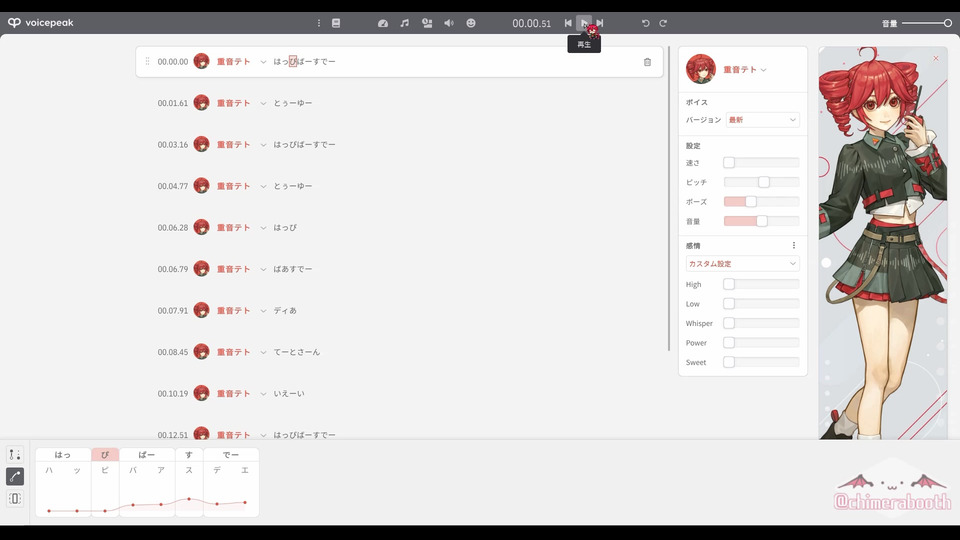Click the text とぅーゆー on 00.01.61 line
The width and height of the screenshot is (960, 540).
[x=293, y=103]
